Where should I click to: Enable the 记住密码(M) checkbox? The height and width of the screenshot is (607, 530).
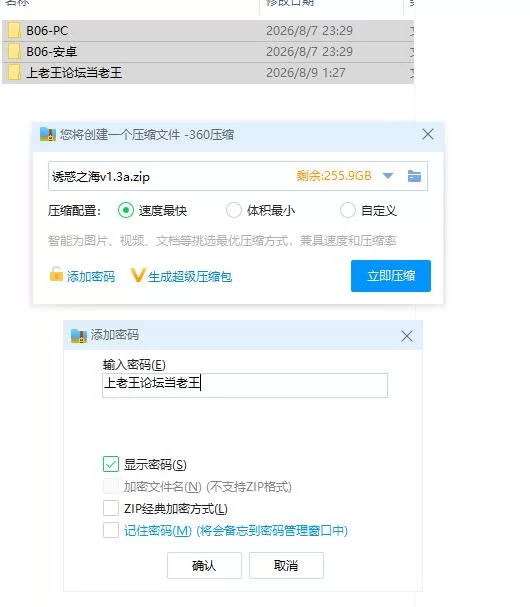[x=111, y=530]
